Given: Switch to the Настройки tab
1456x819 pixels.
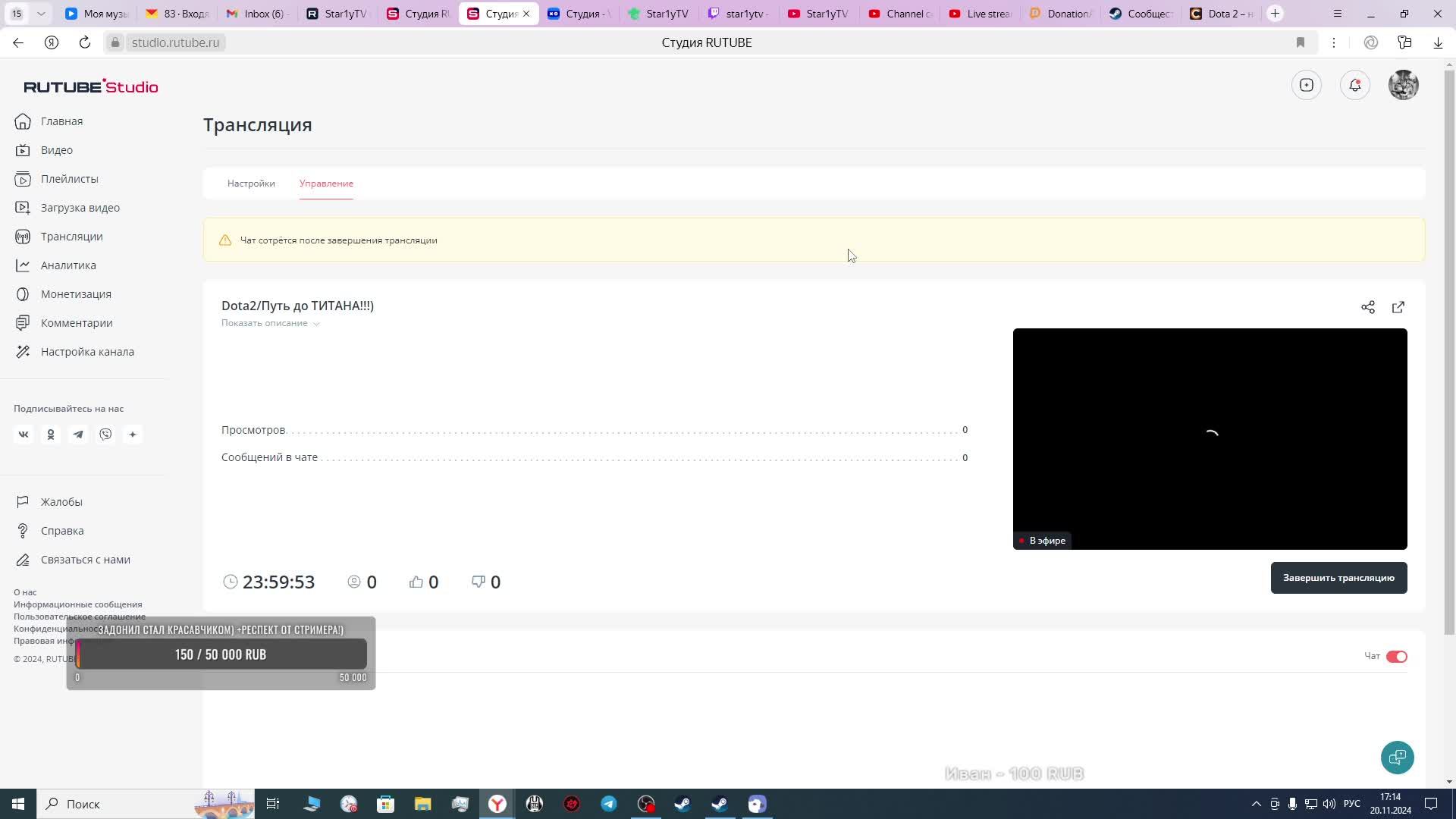Looking at the screenshot, I should pos(251,184).
